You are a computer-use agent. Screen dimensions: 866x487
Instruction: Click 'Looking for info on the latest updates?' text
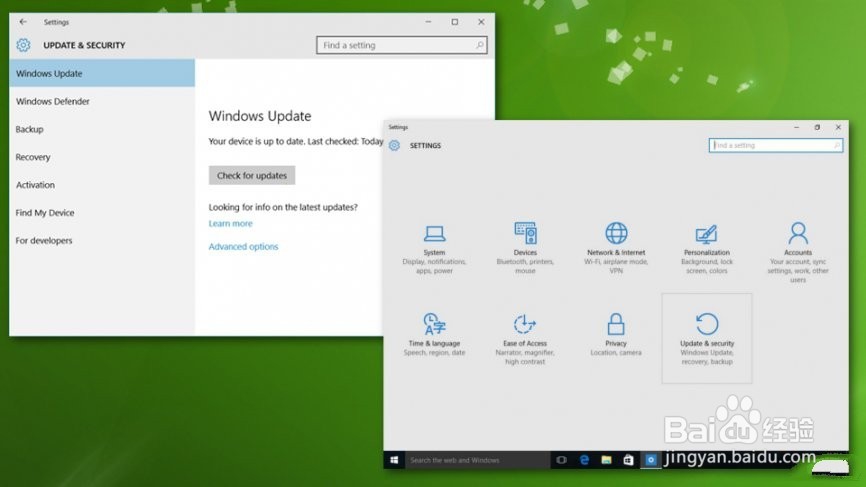click(283, 207)
